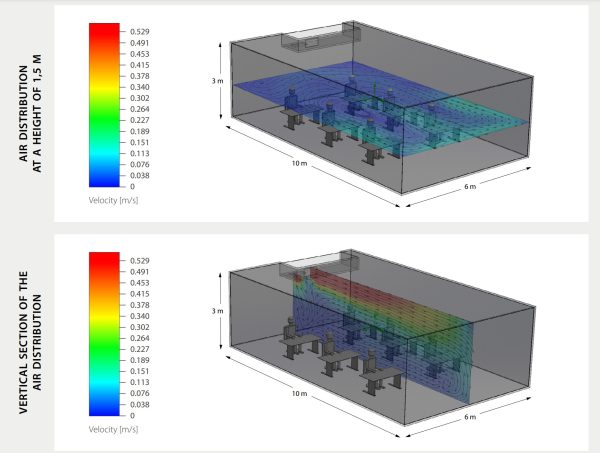
Task: Click the '3 m' height label in the vertical section panel
Action: tap(217, 311)
